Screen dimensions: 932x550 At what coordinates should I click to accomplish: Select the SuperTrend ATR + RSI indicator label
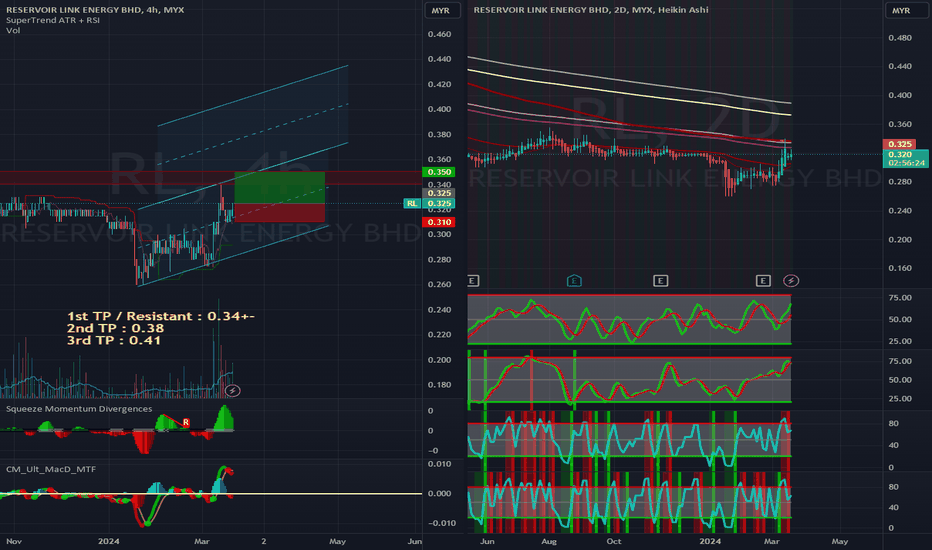point(53,20)
